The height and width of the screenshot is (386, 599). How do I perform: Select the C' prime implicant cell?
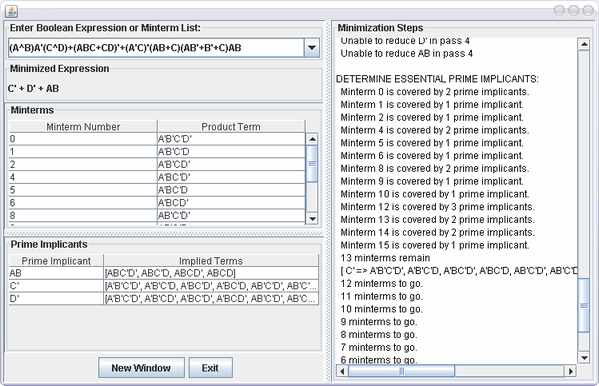coord(56,286)
